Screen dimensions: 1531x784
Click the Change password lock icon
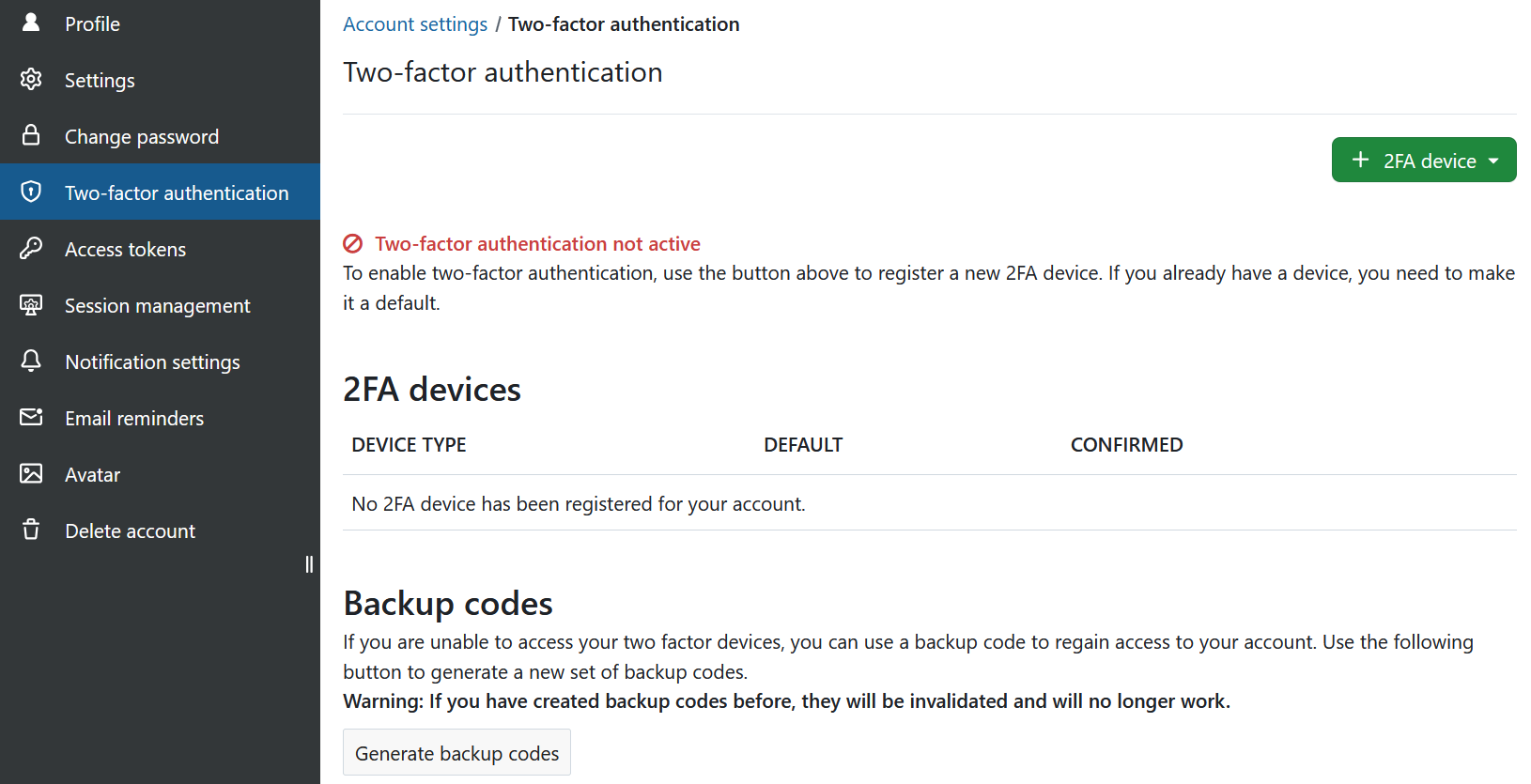click(x=31, y=135)
